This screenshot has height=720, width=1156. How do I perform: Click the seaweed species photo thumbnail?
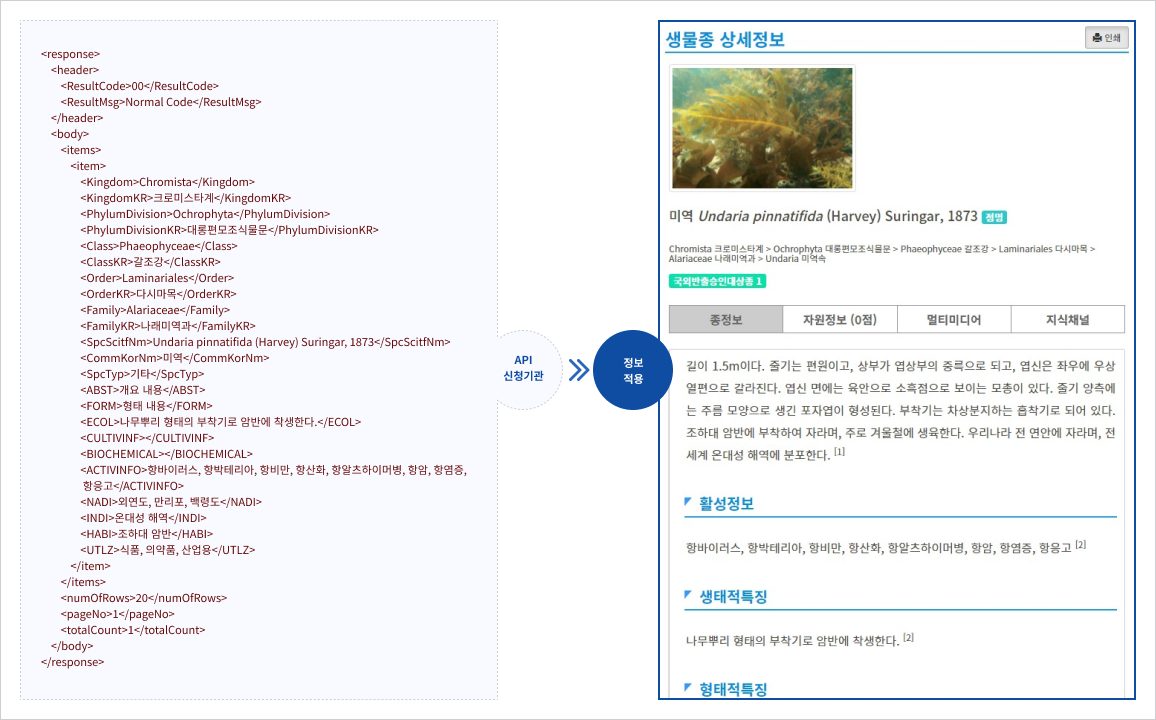[x=762, y=128]
